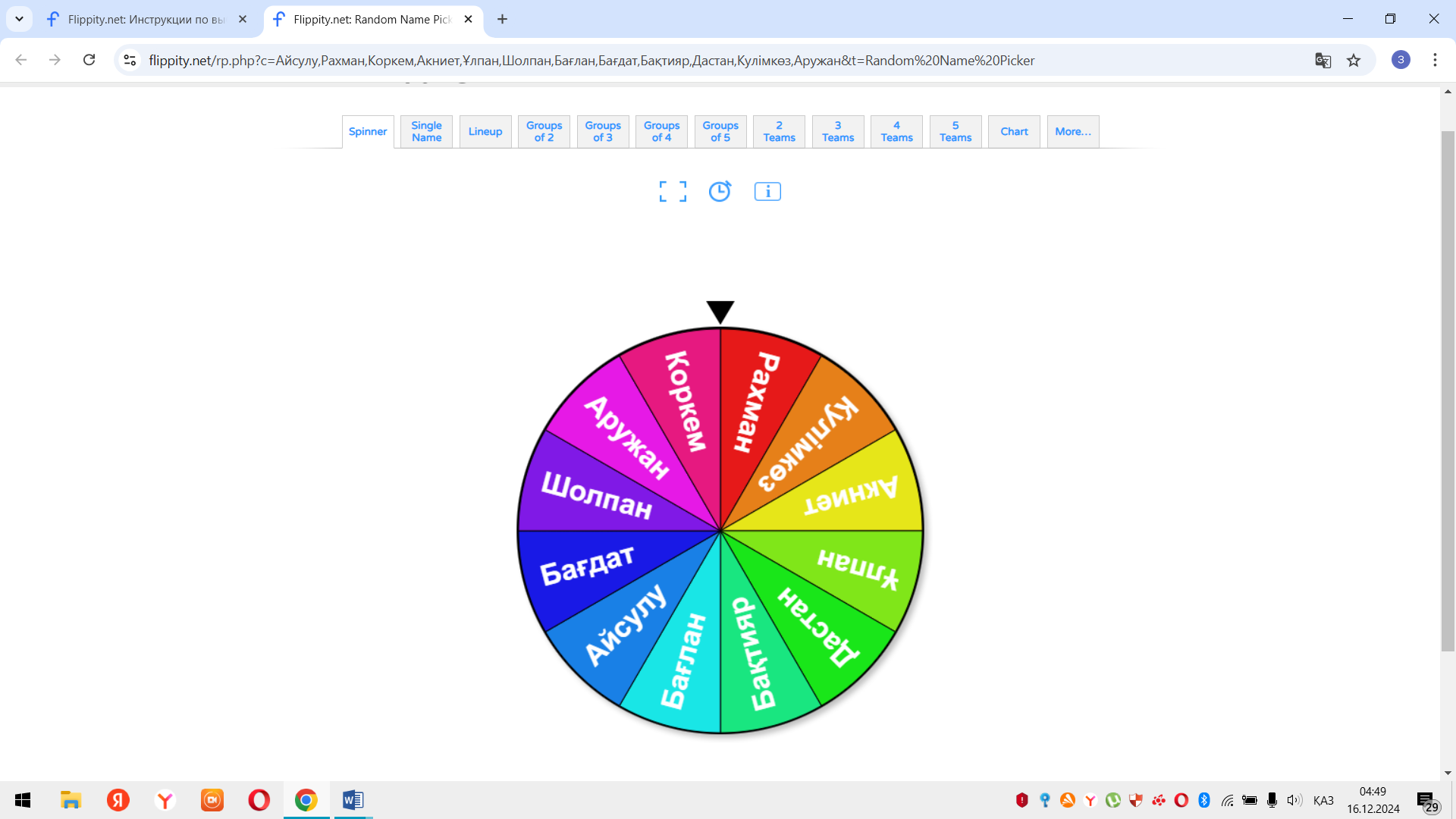Click the info icon above the spinner
Viewport: 1456px width, 819px height.
point(767,192)
